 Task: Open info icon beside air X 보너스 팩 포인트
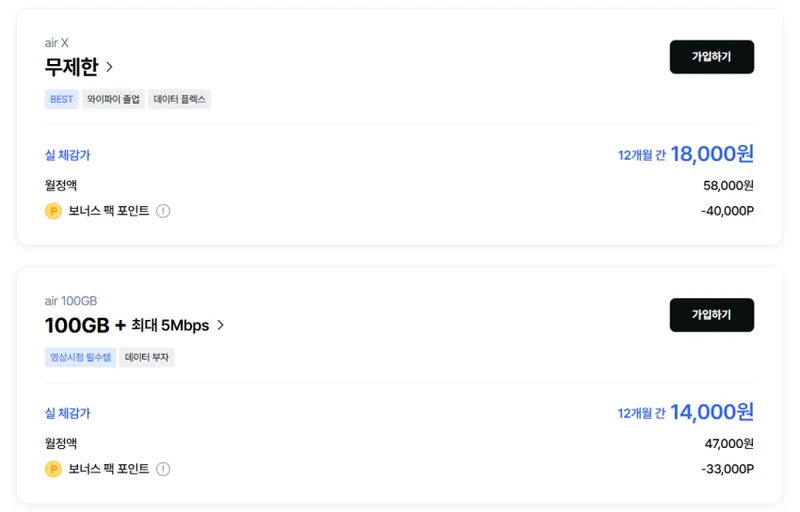pyautogui.click(x=163, y=211)
